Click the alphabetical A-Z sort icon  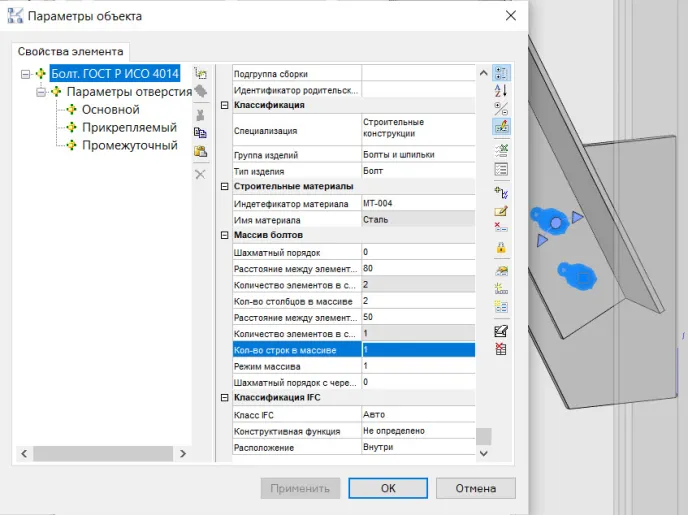502,90
